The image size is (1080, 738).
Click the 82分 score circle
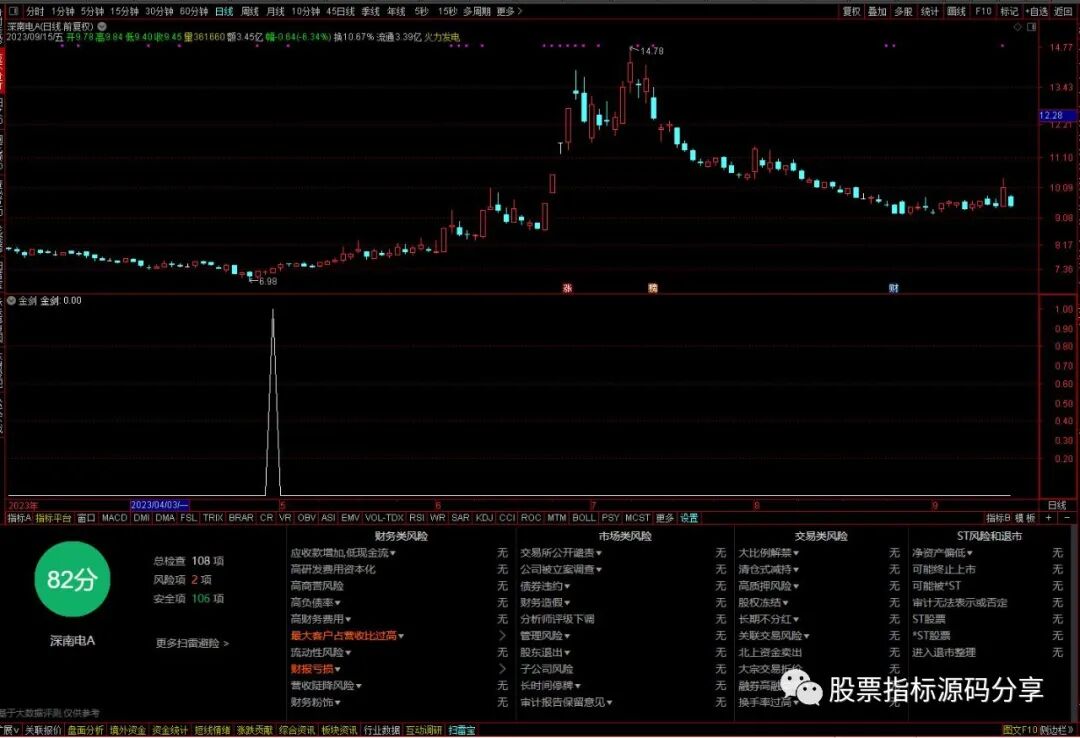click(x=72, y=580)
